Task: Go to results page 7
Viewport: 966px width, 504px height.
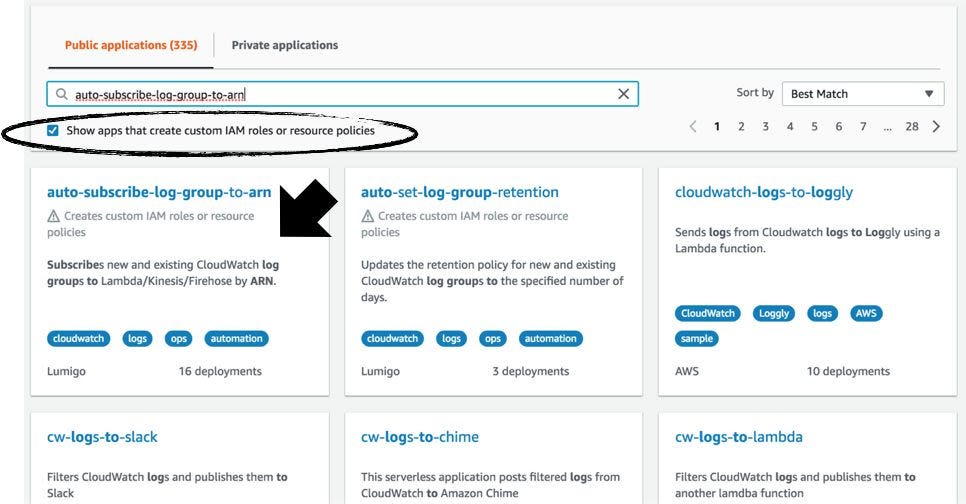Action: tap(863, 126)
